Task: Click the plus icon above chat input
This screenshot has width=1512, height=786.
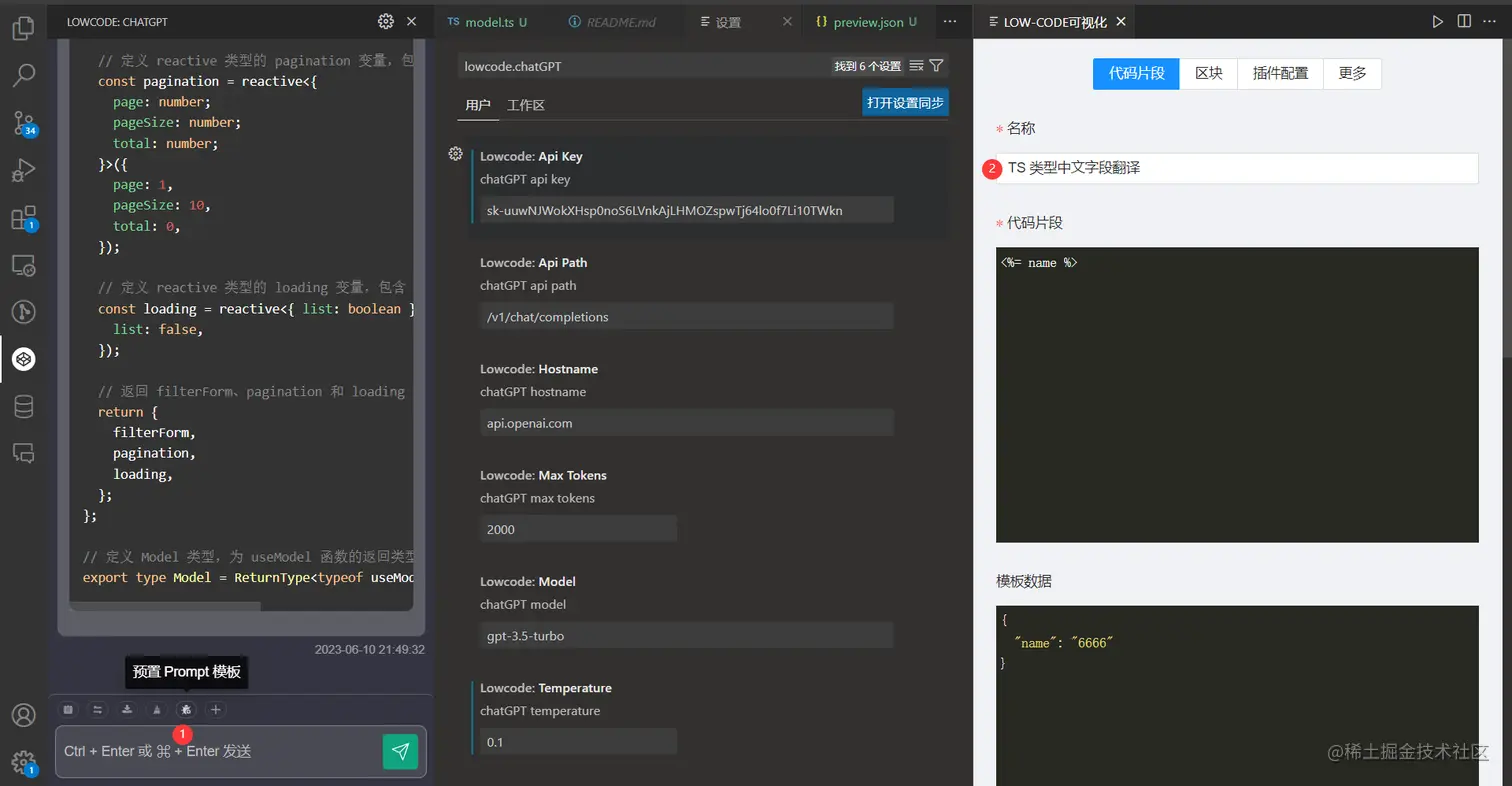Action: coord(216,709)
